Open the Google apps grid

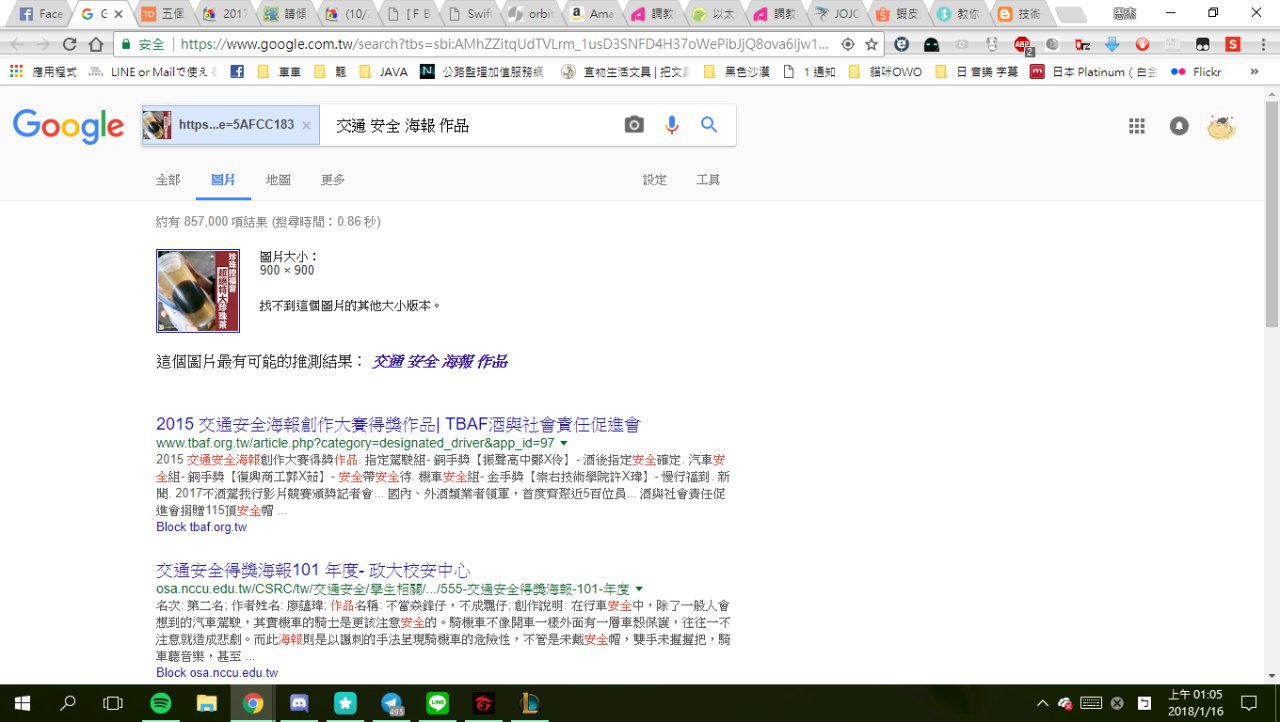click(x=1136, y=126)
